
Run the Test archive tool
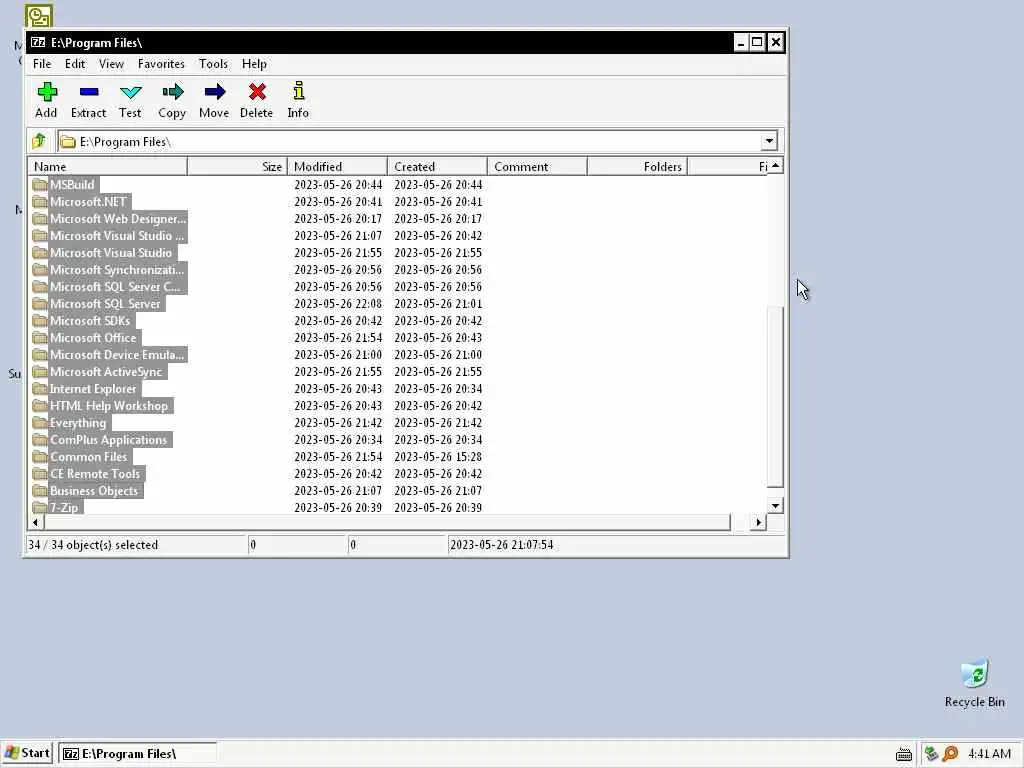point(131,92)
